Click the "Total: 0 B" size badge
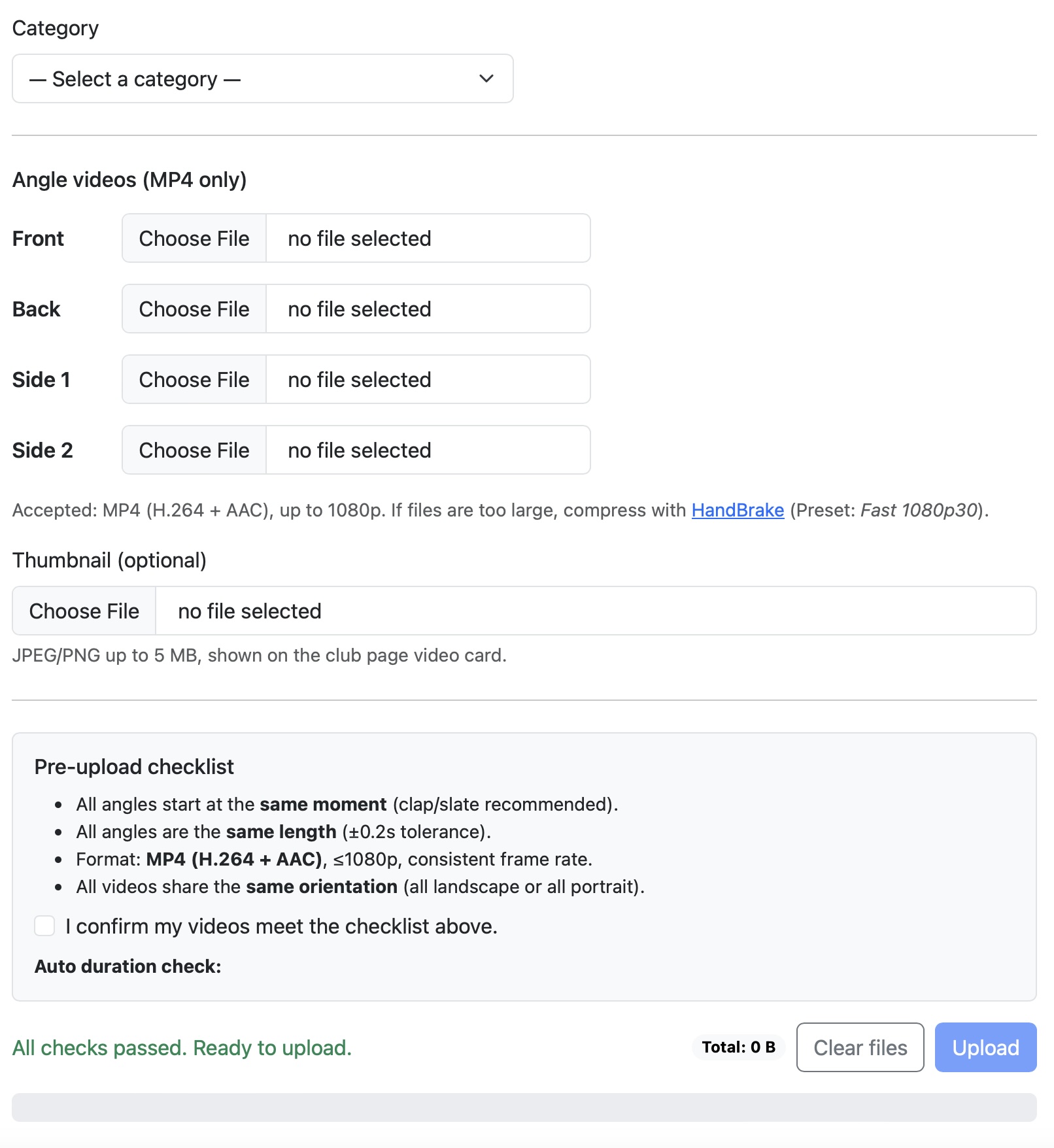 (738, 1047)
